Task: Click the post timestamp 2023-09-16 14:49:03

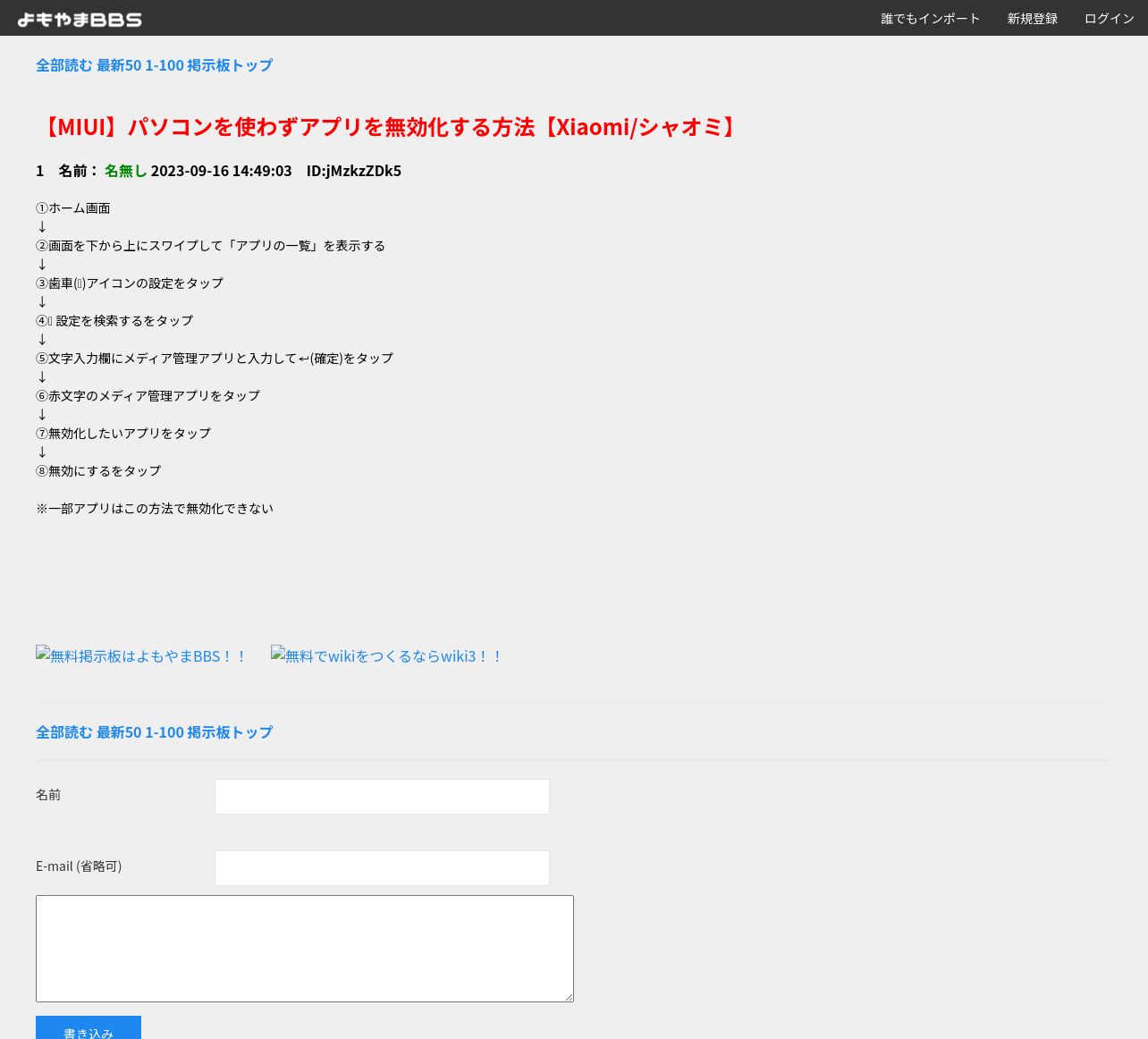Action: pos(221,171)
